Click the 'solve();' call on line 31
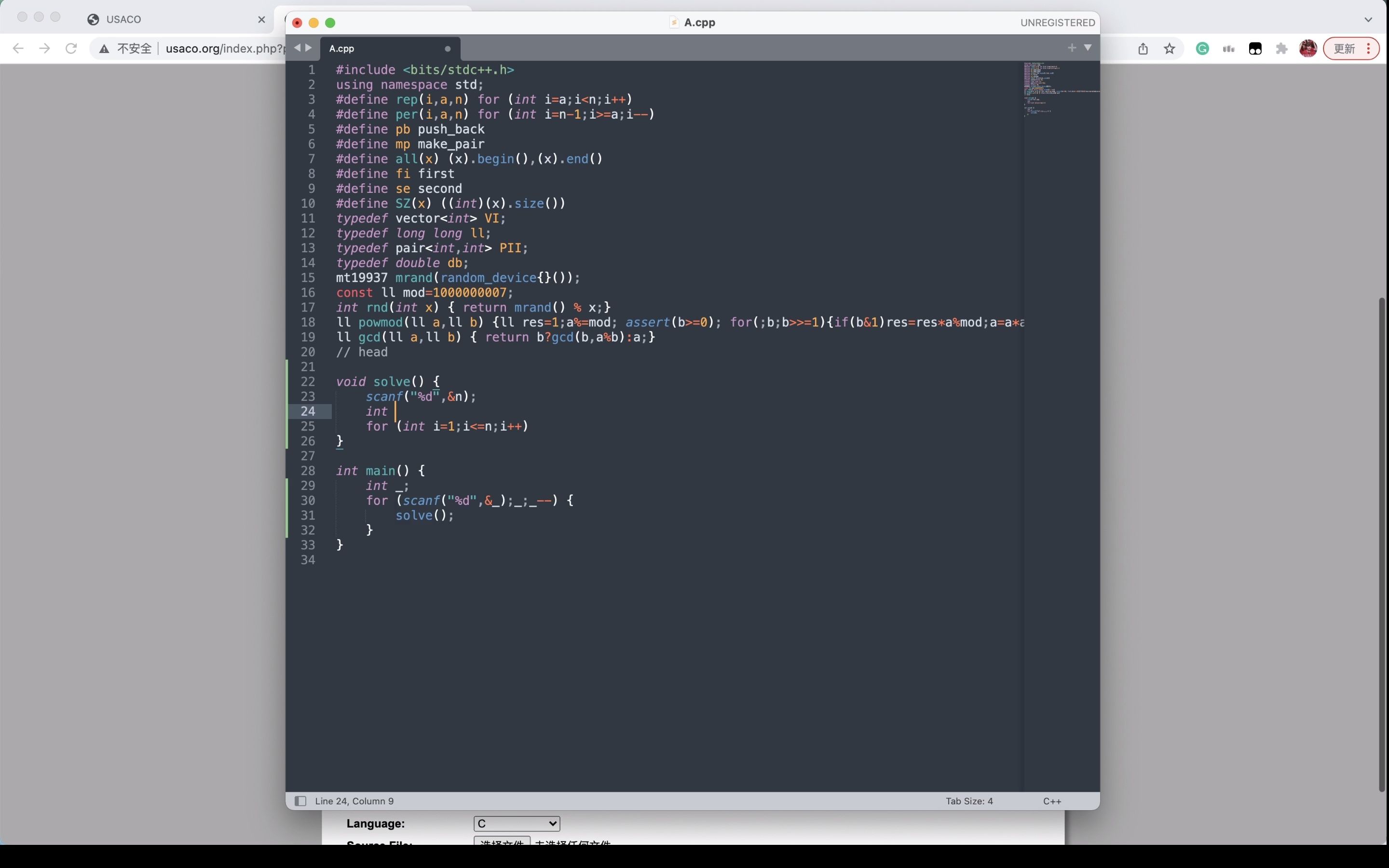This screenshot has width=1389, height=868. (425, 515)
